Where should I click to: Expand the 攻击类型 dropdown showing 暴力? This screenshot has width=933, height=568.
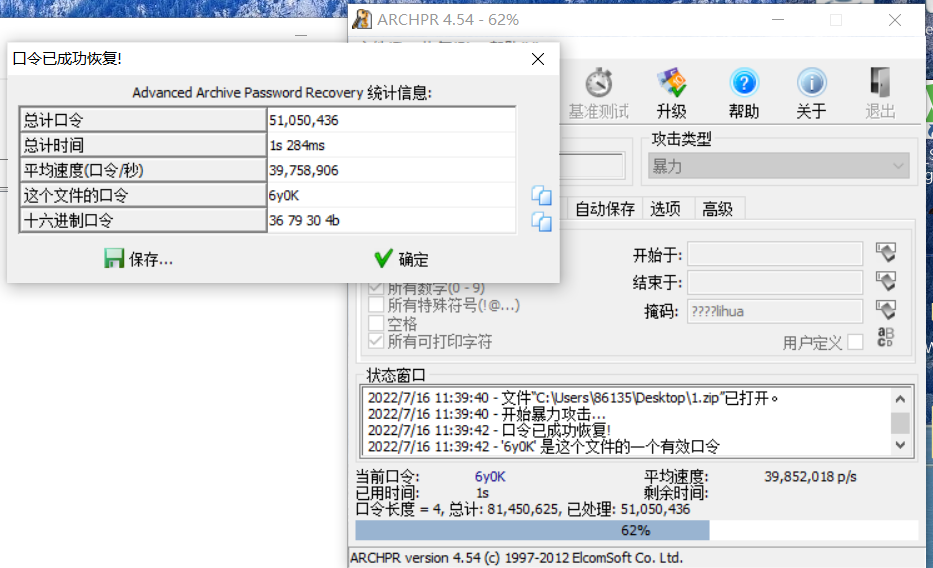(x=778, y=166)
